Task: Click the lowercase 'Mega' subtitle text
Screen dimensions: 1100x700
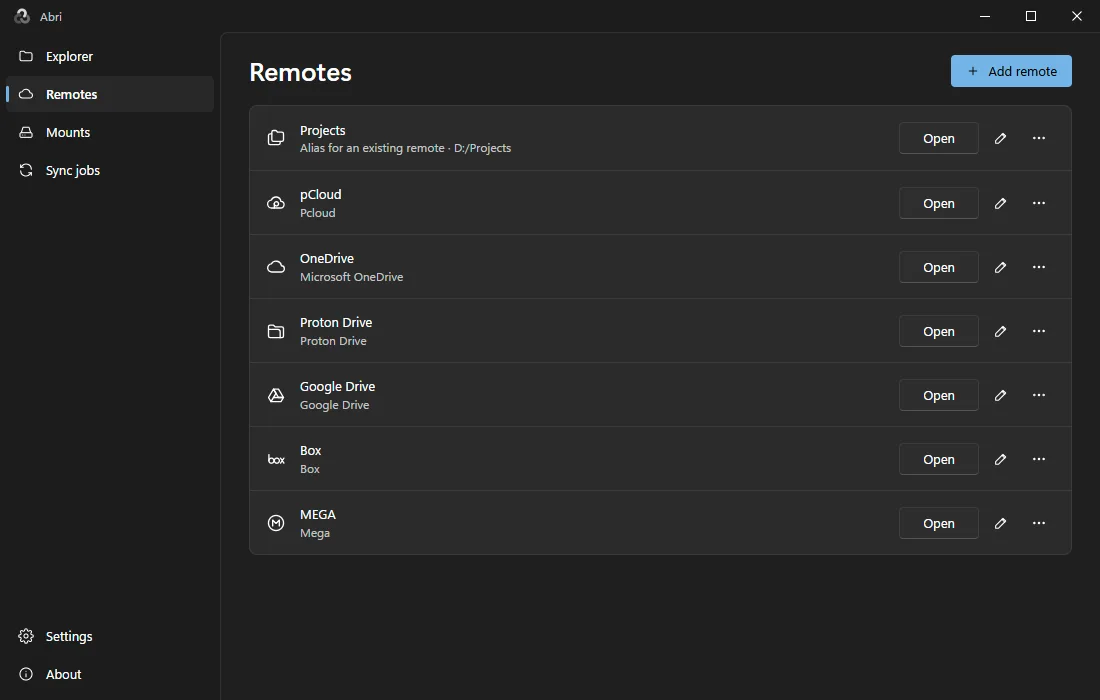Action: tap(315, 533)
